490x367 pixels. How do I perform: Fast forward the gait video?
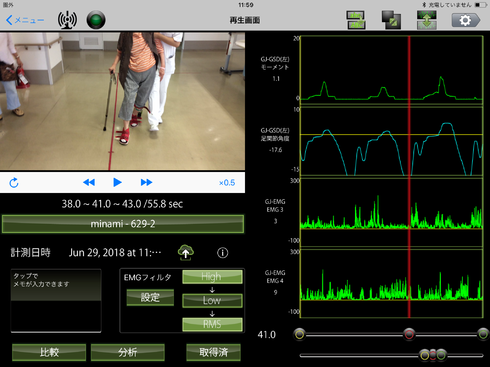(146, 182)
